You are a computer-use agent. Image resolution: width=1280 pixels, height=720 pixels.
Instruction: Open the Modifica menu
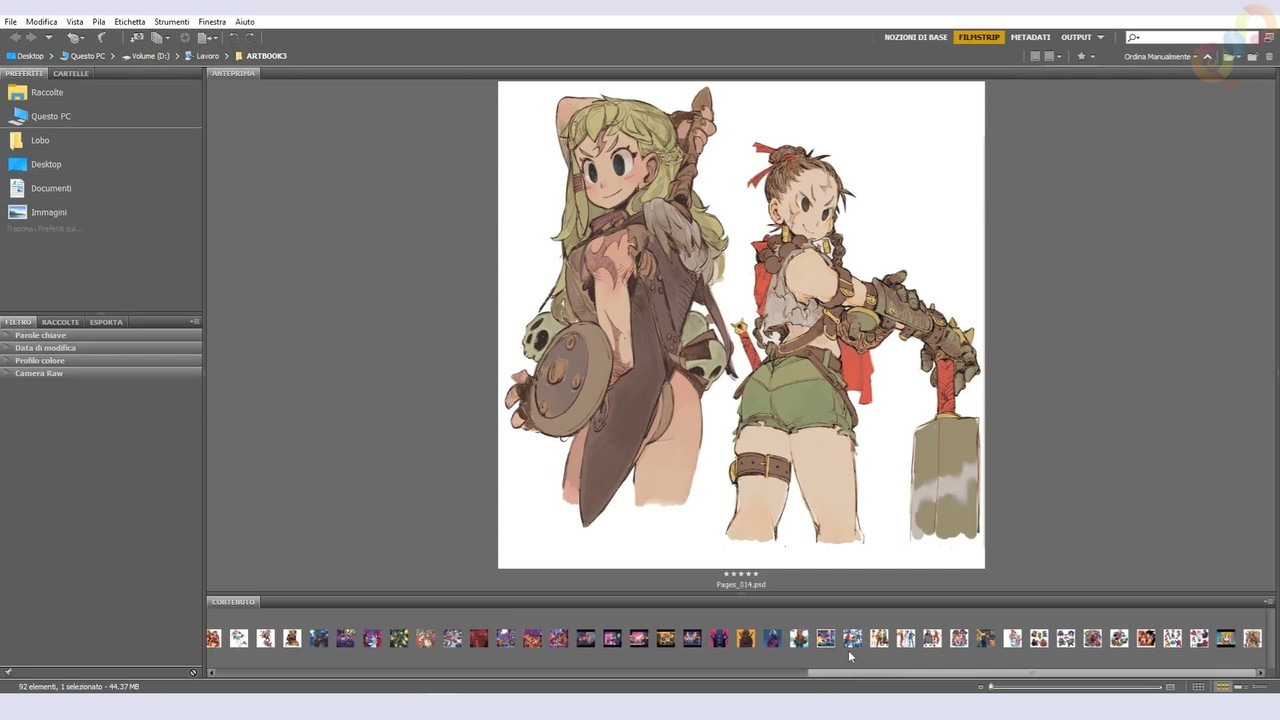pos(41,21)
